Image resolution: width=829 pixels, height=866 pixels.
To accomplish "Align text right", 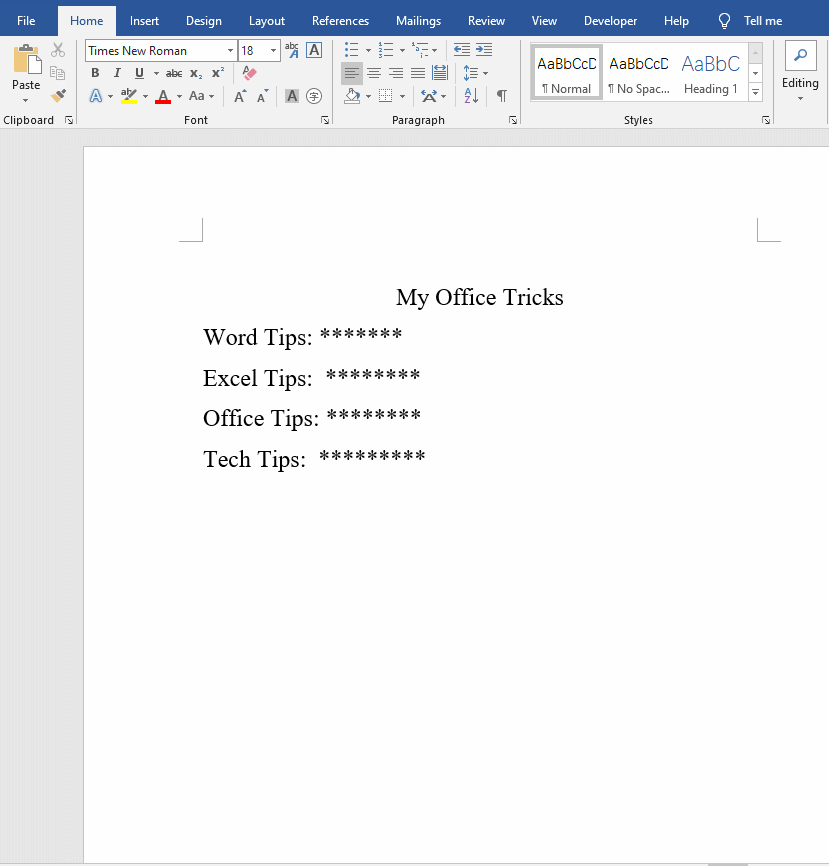I will point(396,73).
